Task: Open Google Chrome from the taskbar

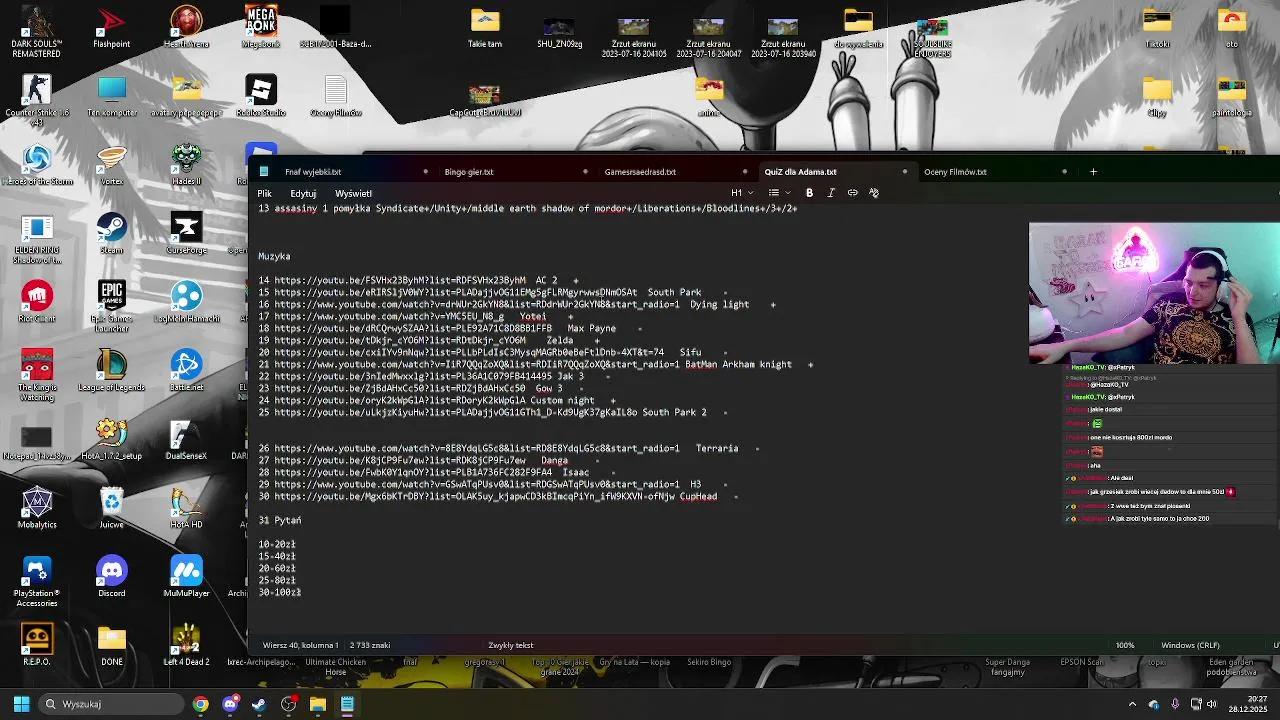Action: (x=201, y=704)
